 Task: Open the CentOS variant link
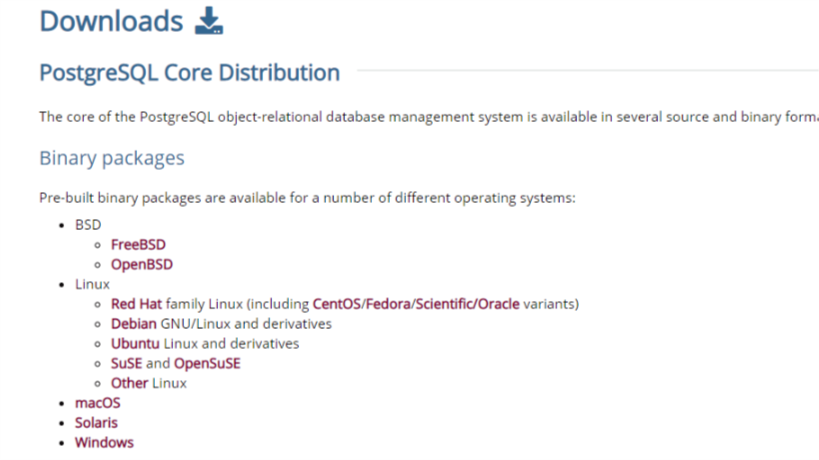(x=337, y=304)
